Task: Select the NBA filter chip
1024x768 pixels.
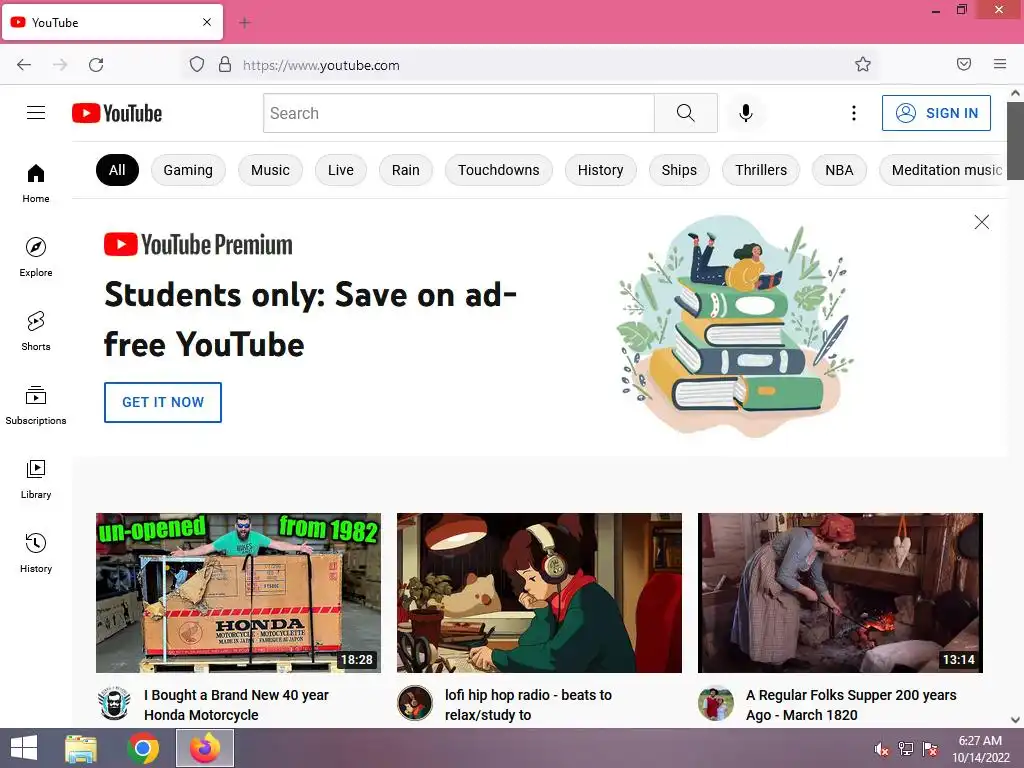Action: pyautogui.click(x=839, y=170)
